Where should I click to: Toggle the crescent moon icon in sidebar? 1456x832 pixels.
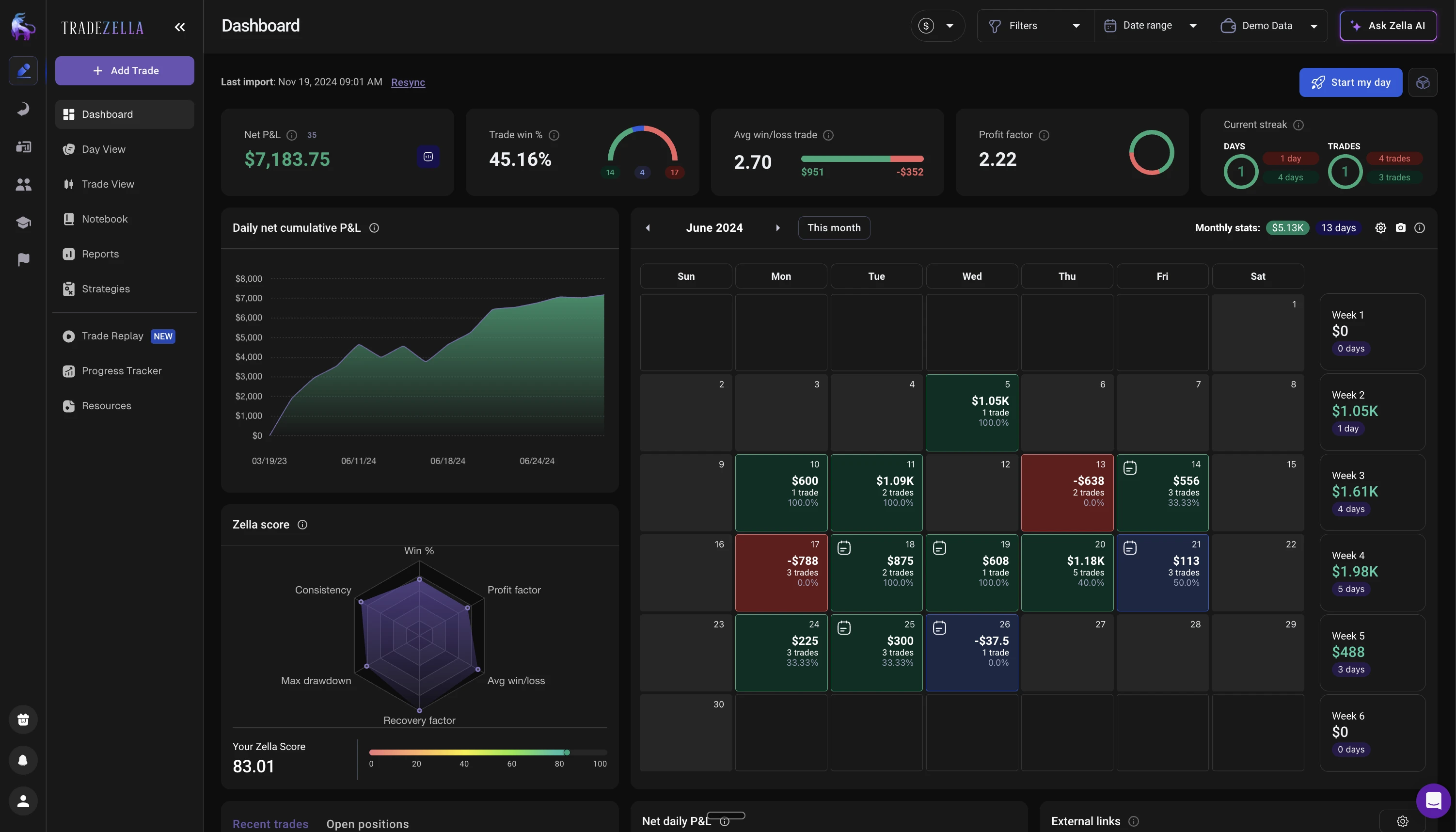(x=23, y=109)
